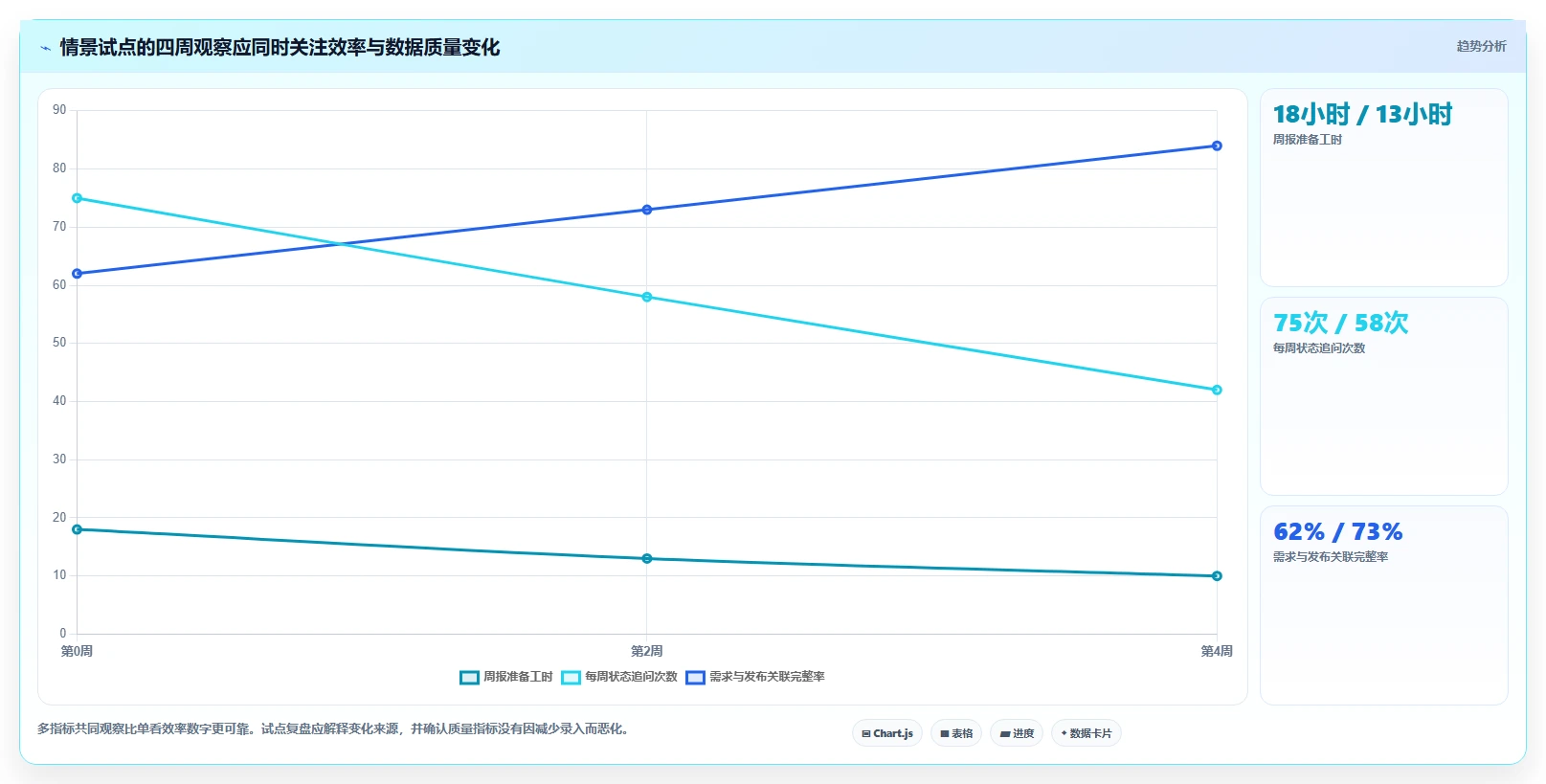Toggle 每周状态追问次数 legend color box
Viewport: 1546px width, 784px height.
click(571, 677)
